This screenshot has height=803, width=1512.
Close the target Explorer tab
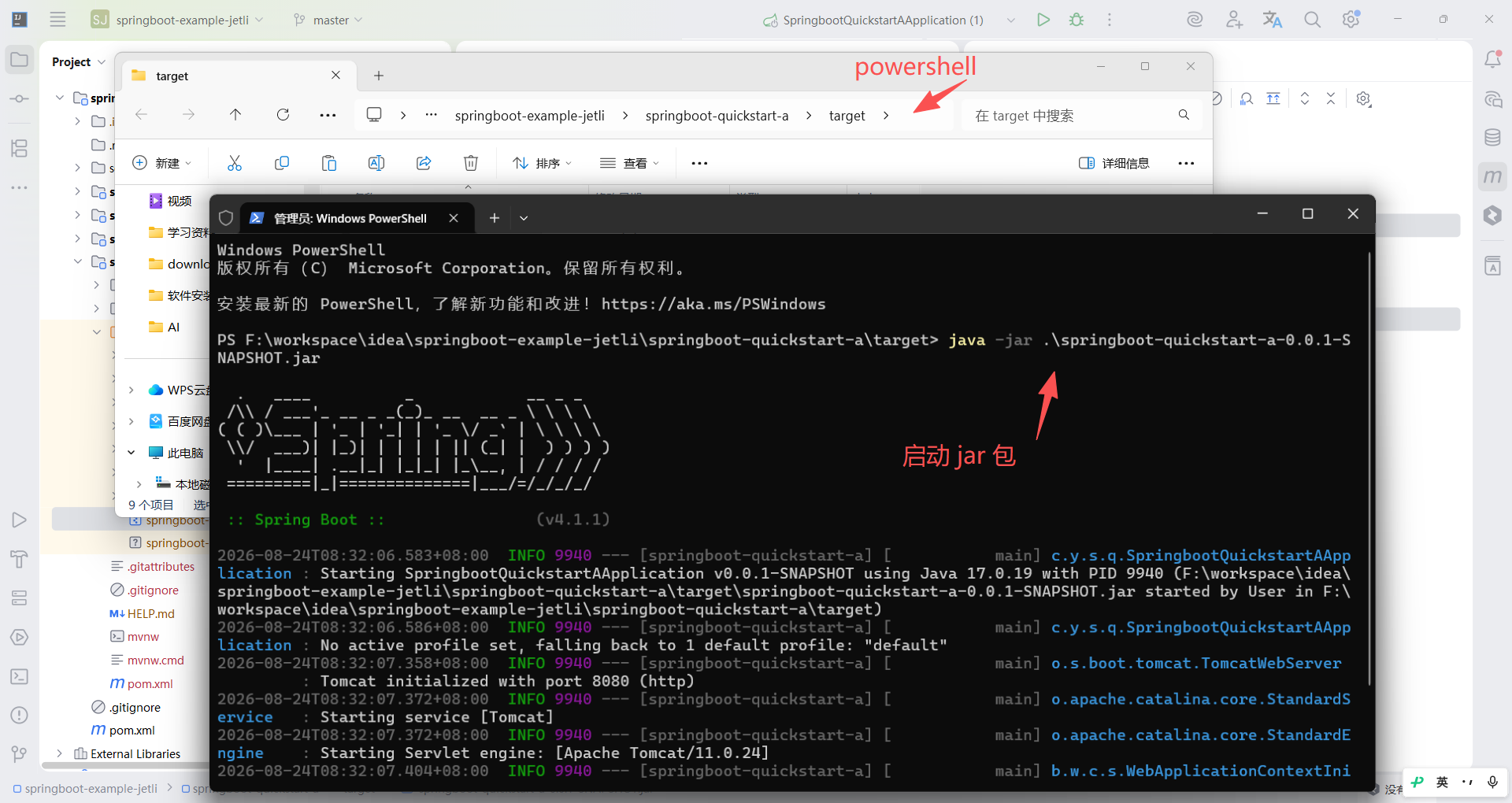pos(336,76)
